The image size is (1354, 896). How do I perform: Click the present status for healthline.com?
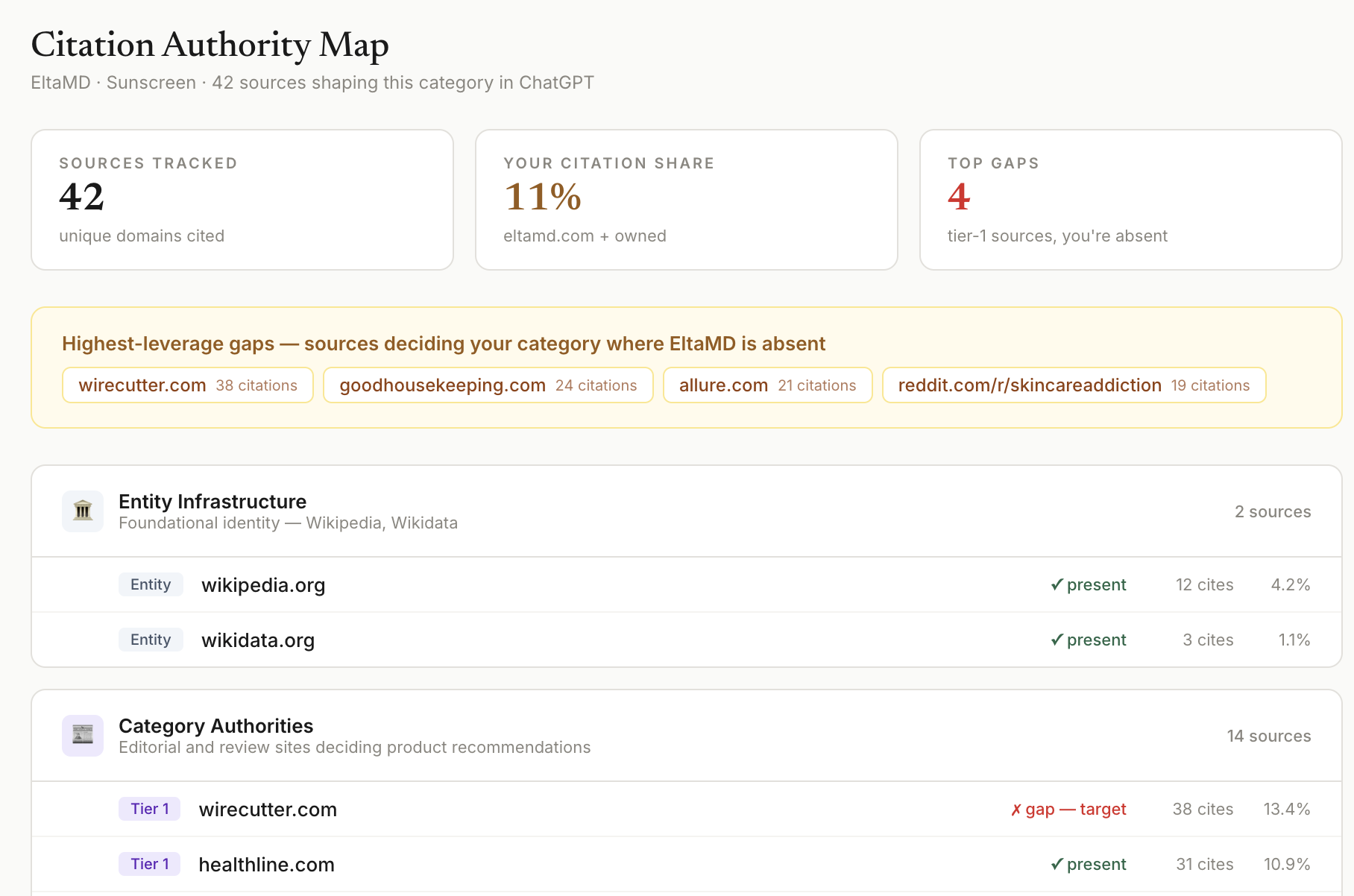coord(1089,865)
